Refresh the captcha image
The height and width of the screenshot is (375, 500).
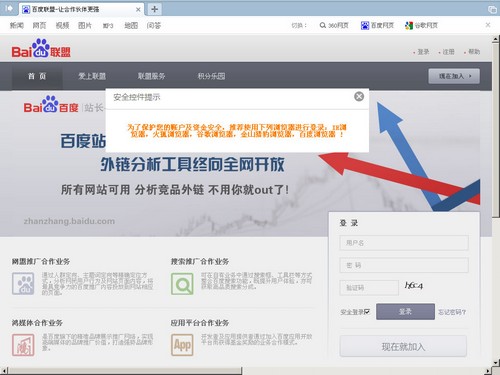pyautogui.click(x=414, y=286)
